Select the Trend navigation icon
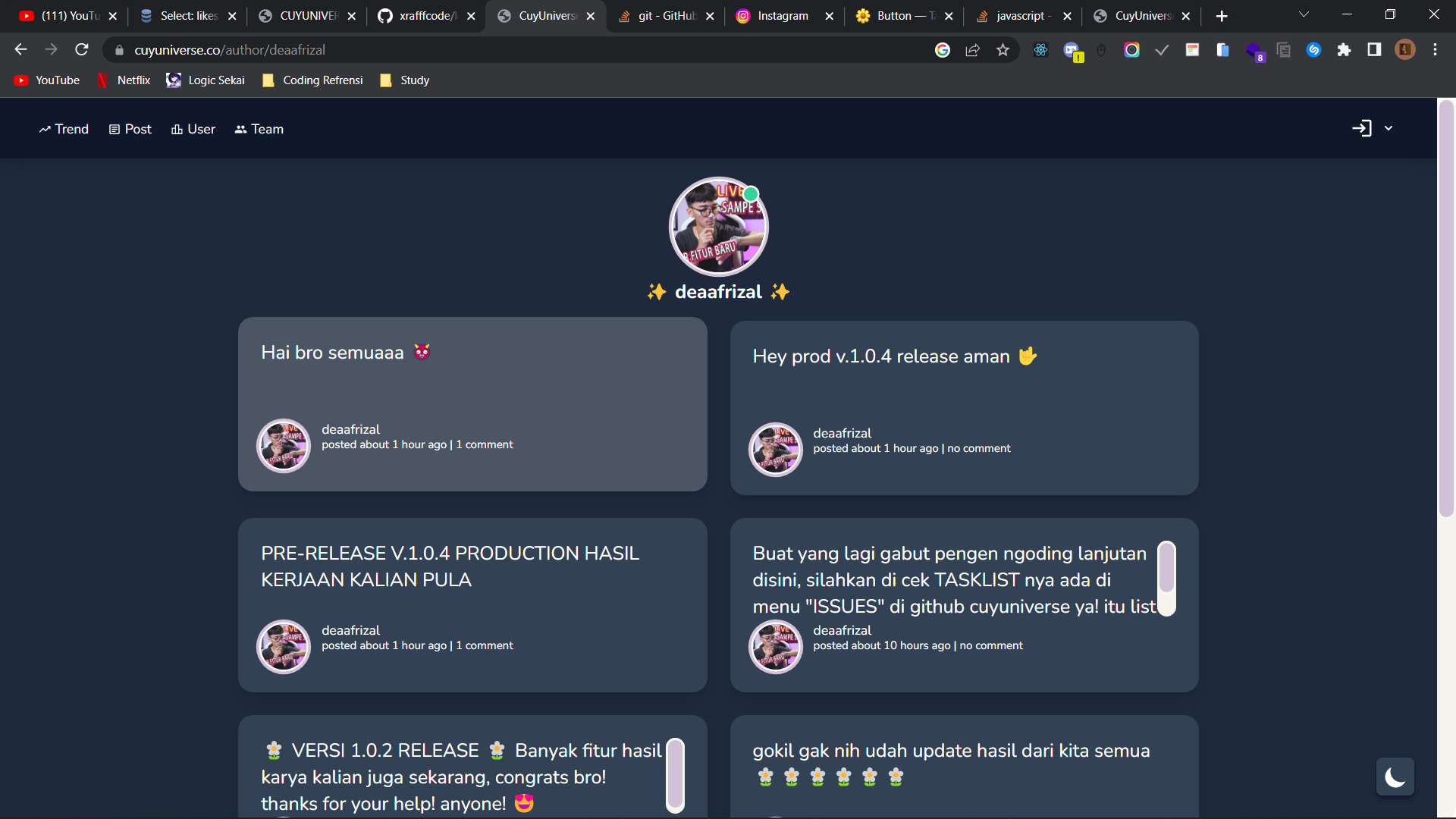The image size is (1456, 819). [x=47, y=129]
